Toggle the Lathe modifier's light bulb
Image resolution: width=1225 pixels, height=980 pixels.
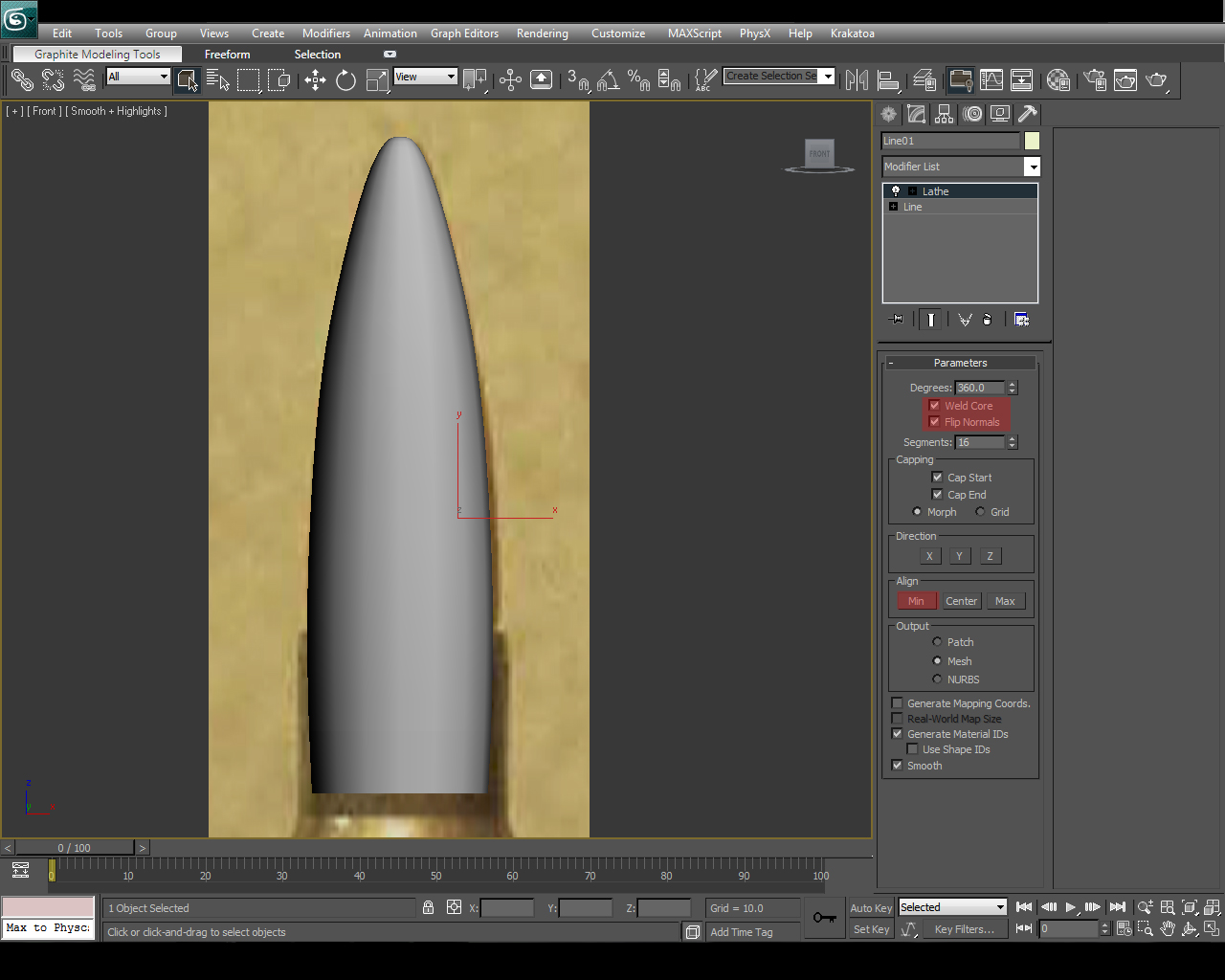point(896,190)
